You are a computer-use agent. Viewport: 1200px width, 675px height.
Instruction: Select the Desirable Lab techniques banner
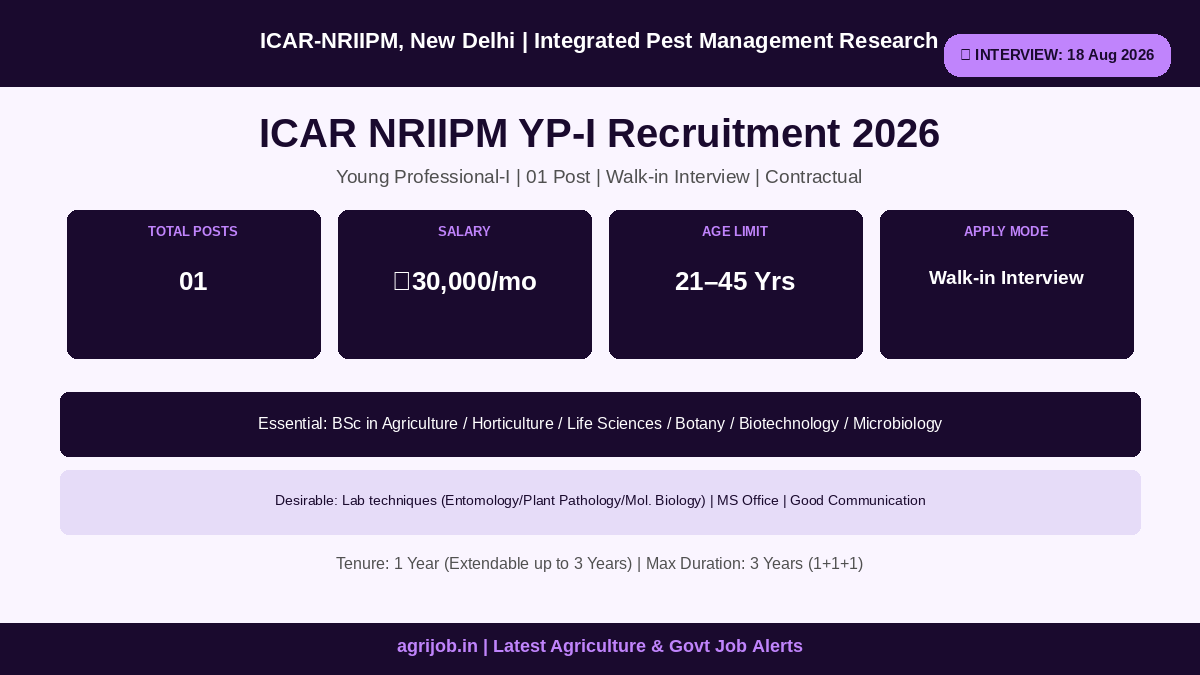pos(600,502)
